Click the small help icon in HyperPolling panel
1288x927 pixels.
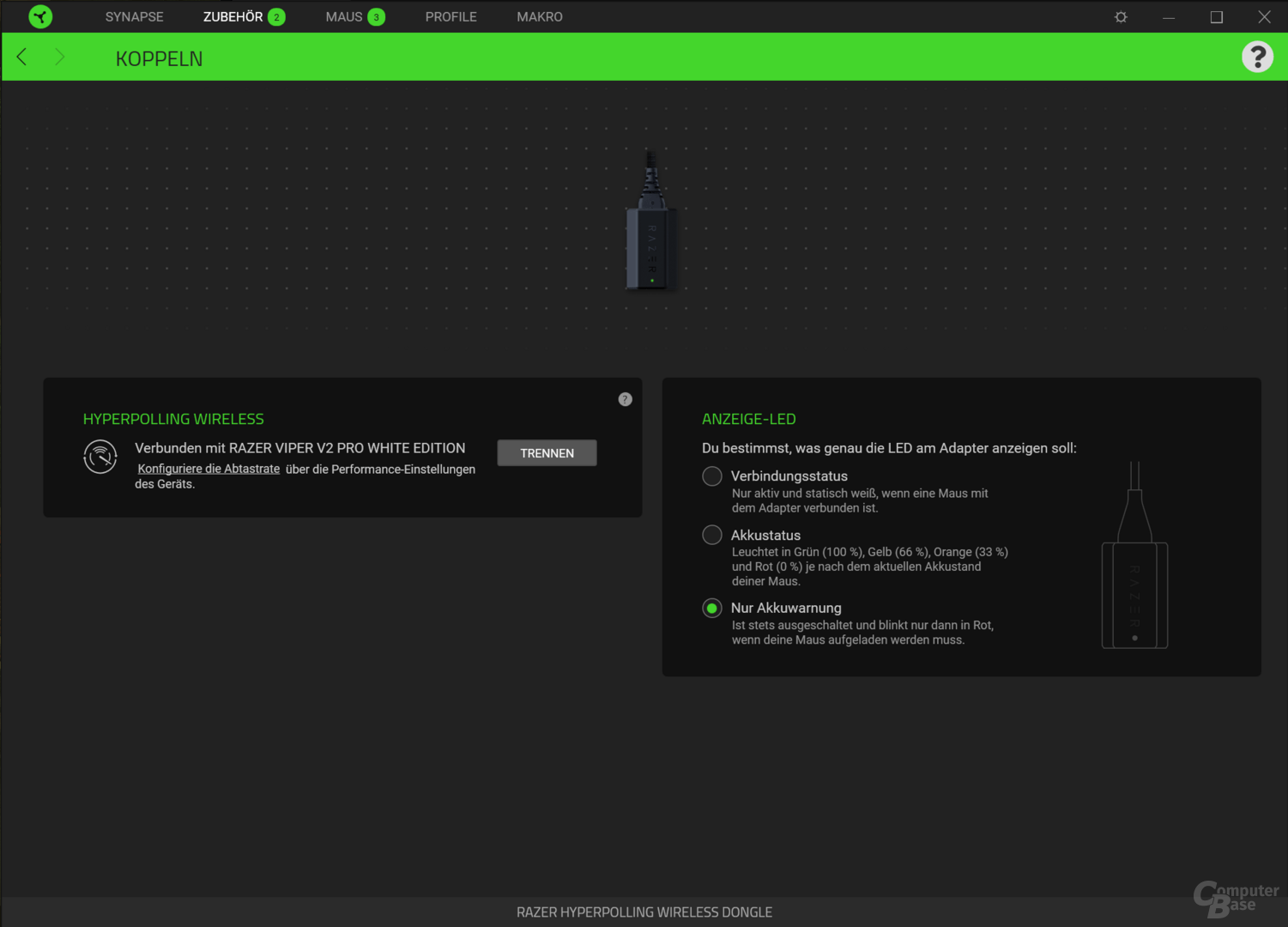(625, 399)
